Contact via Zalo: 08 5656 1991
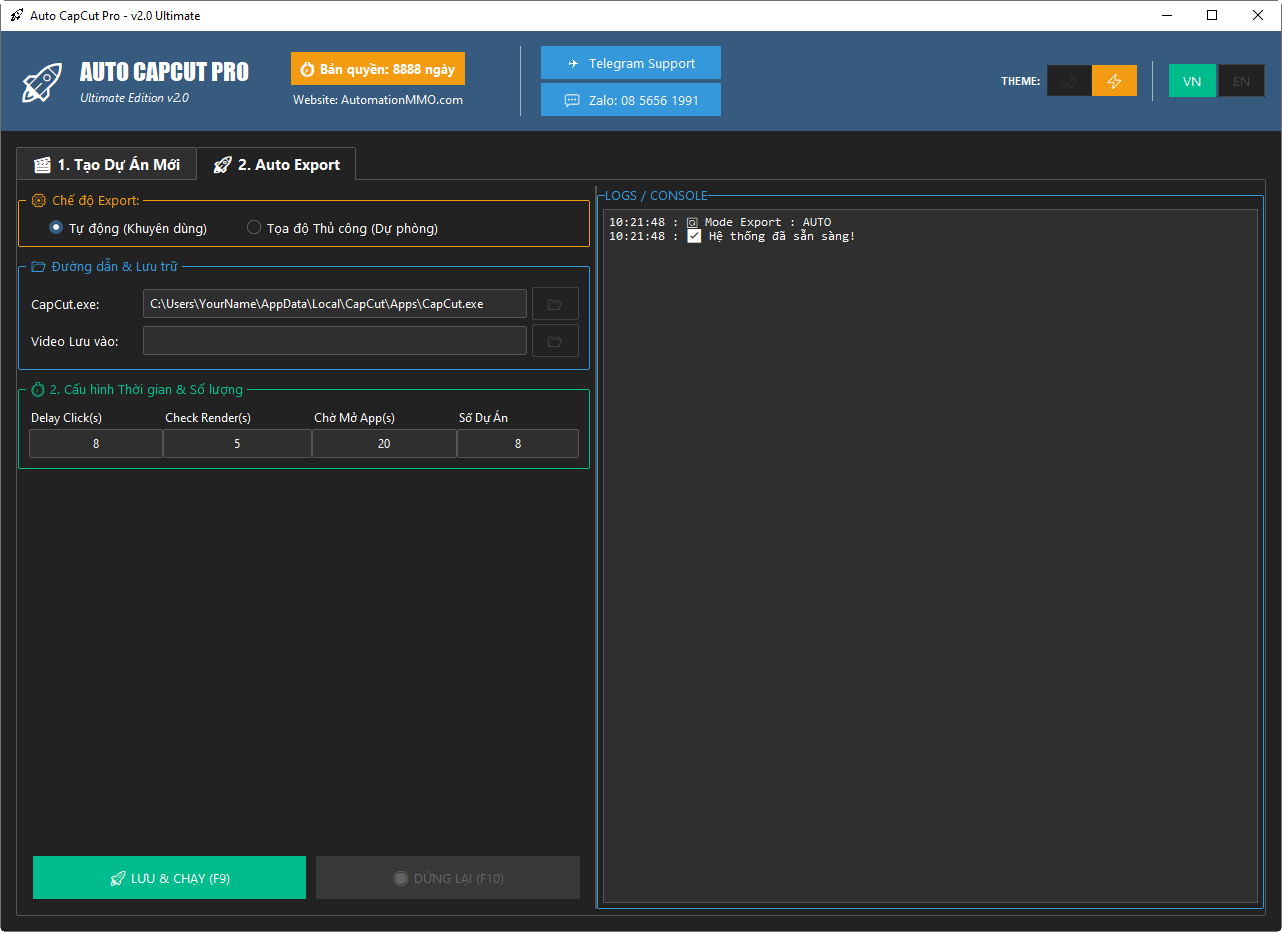The image size is (1282, 932). pos(631,100)
